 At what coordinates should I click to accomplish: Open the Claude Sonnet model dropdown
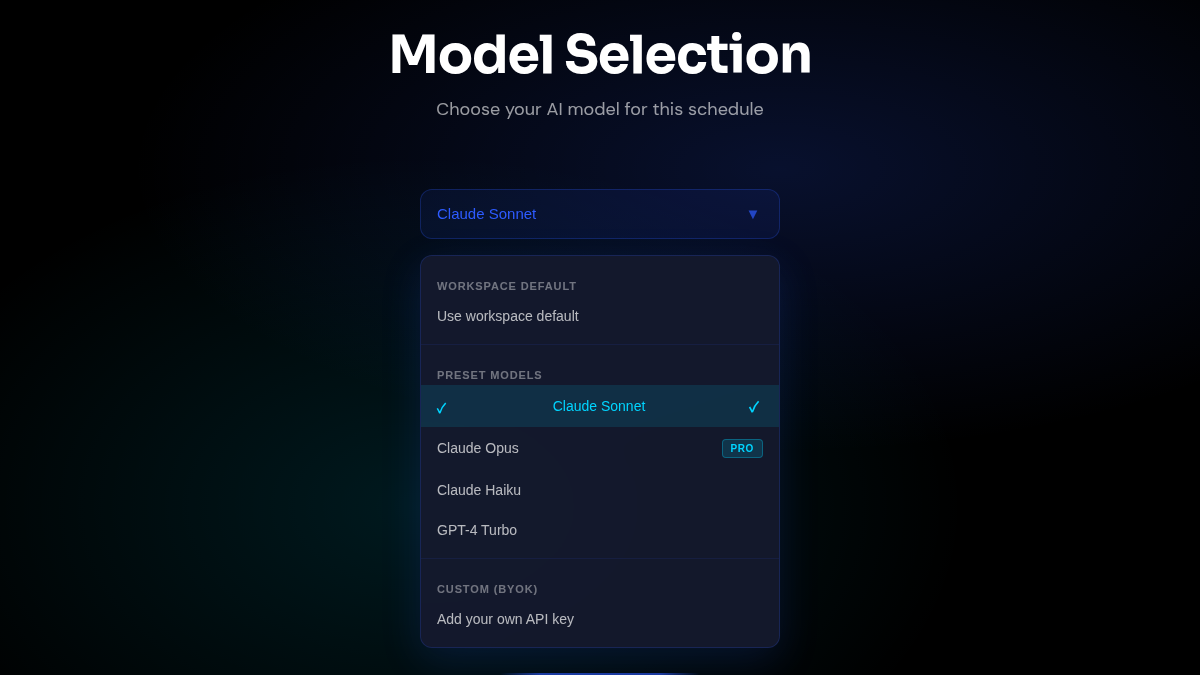pos(600,214)
